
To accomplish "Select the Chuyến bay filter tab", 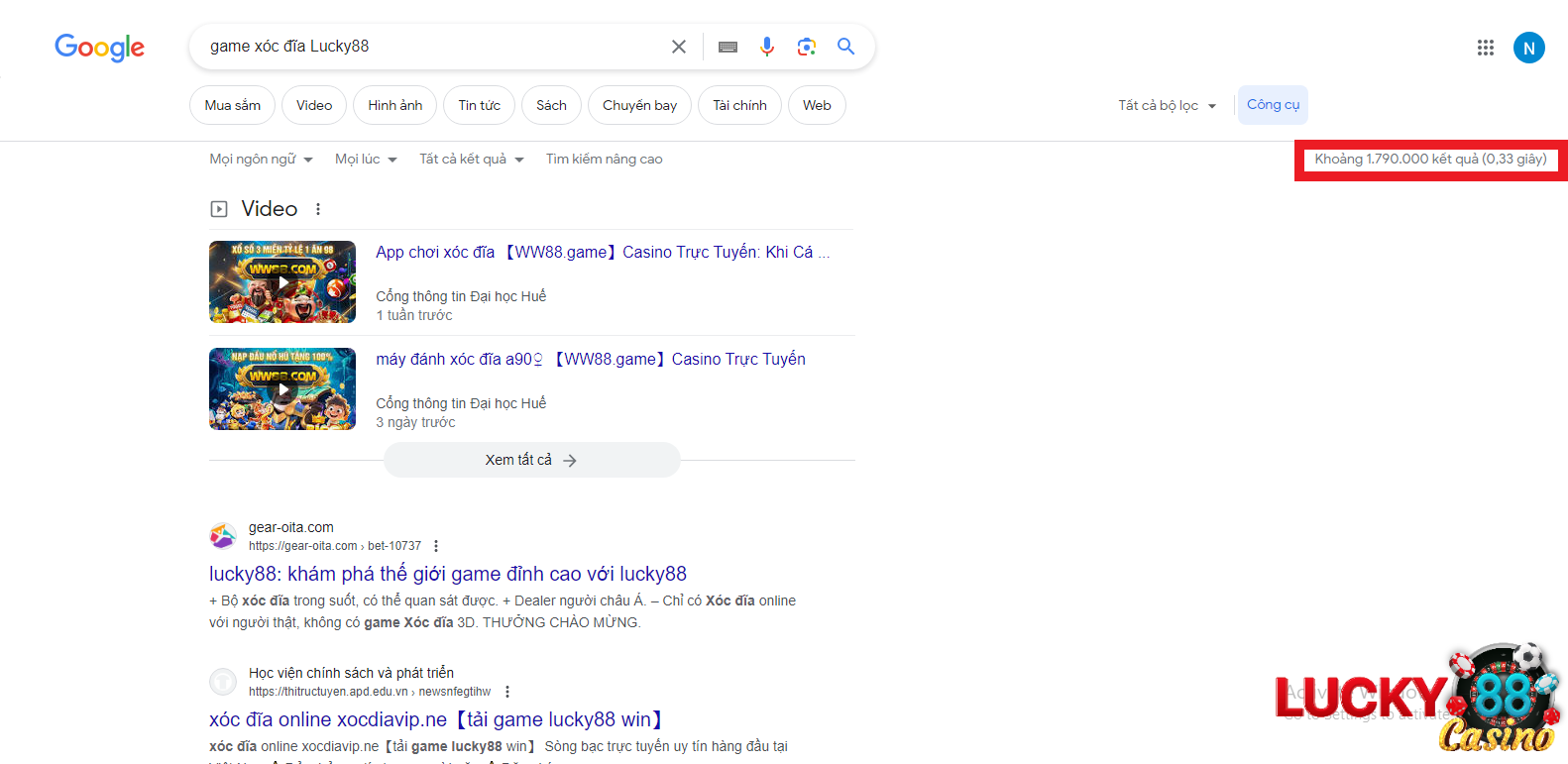I will coord(640,105).
